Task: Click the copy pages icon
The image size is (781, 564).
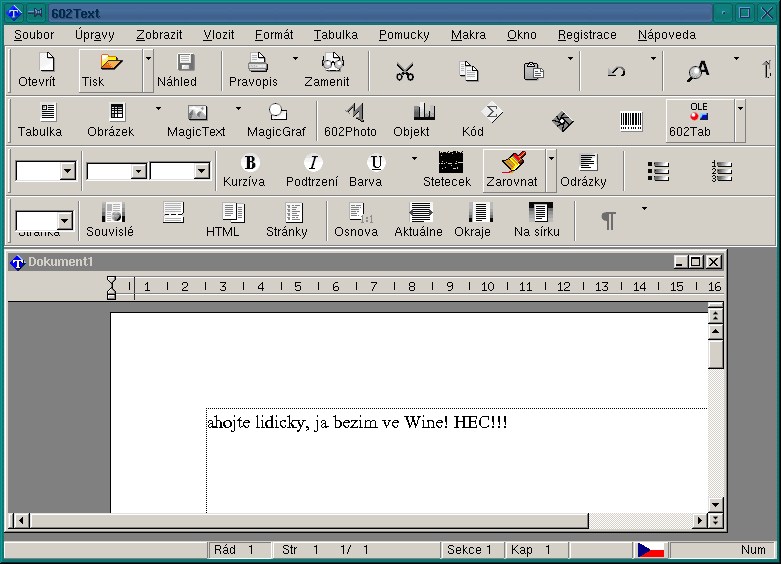Action: click(468, 71)
